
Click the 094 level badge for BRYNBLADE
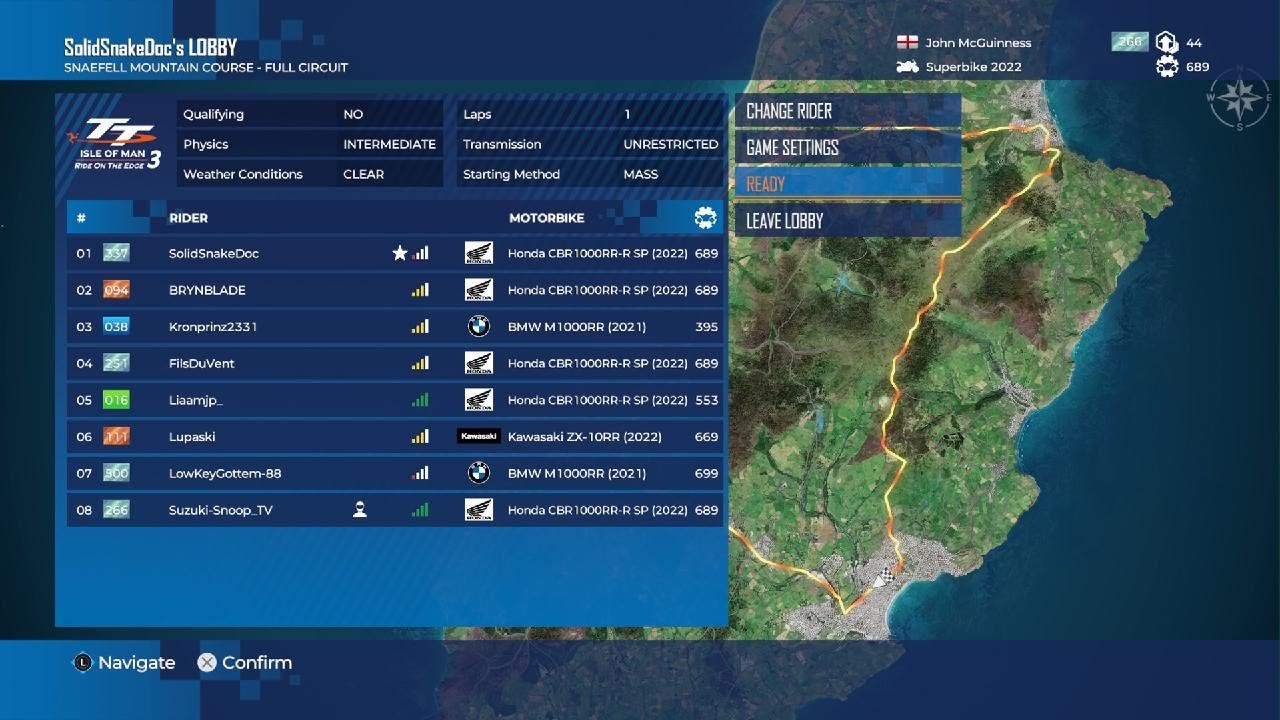116,290
